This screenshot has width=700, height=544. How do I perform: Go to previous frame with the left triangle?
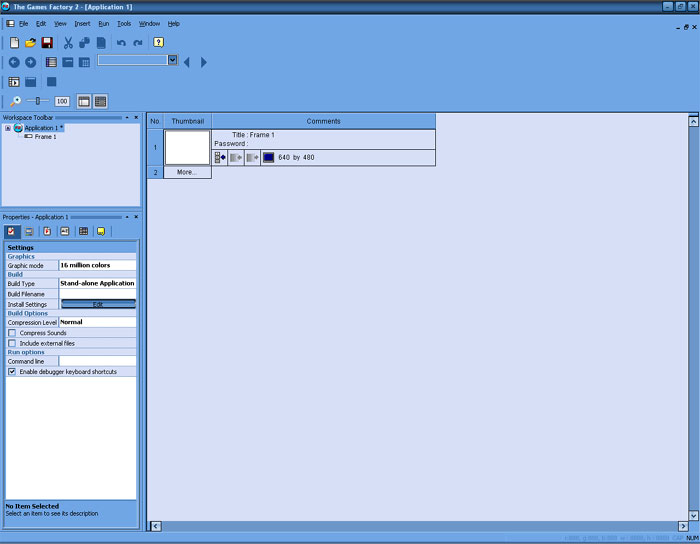point(187,62)
